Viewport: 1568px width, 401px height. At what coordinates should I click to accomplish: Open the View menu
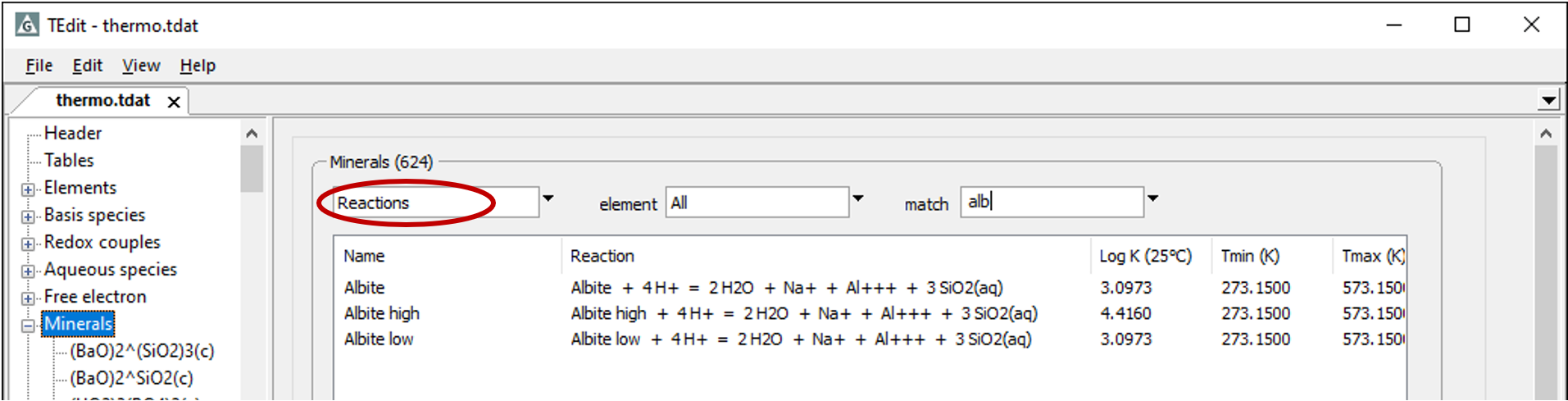[x=141, y=66]
